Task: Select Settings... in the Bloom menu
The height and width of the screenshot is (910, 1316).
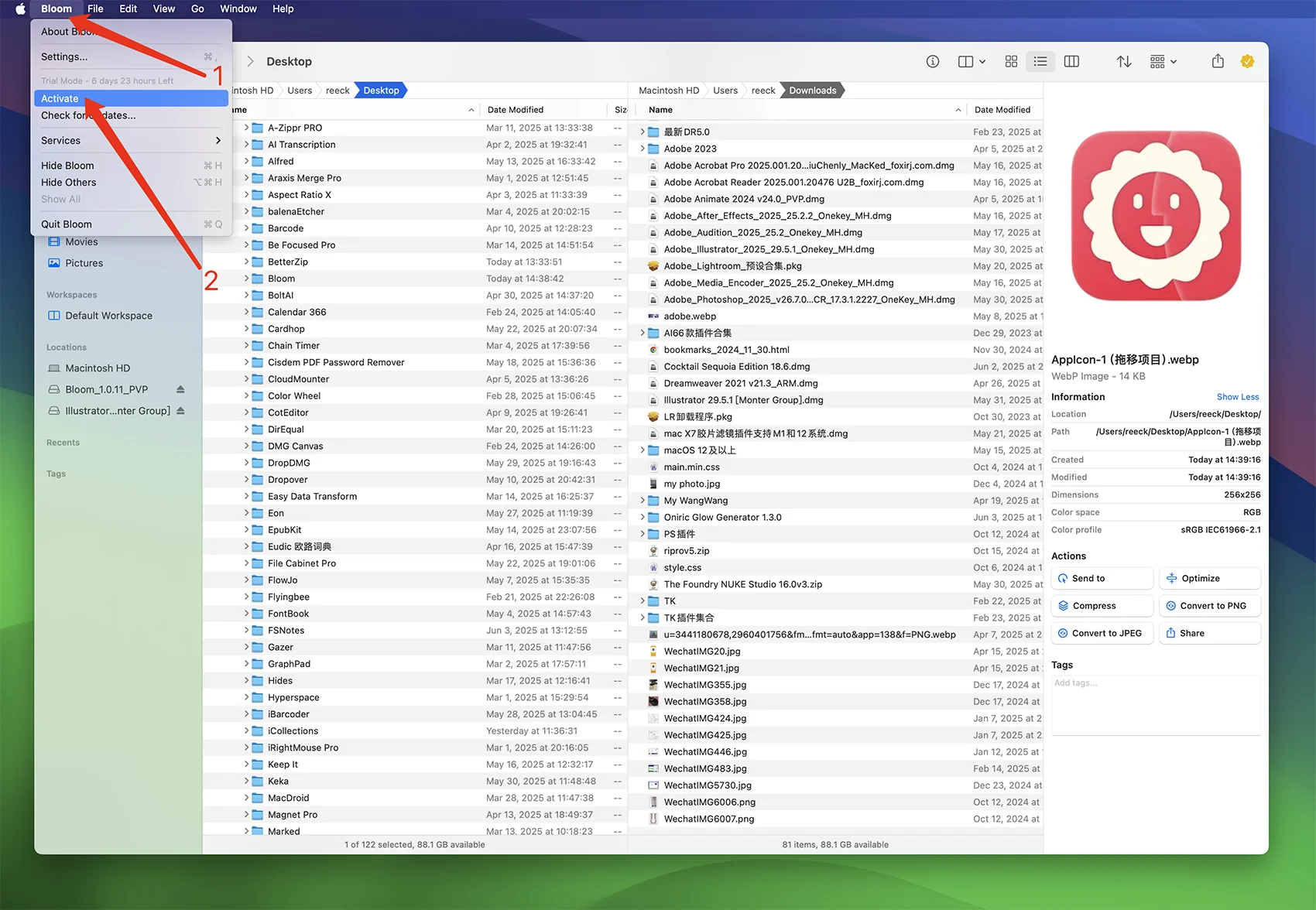Action: pos(131,56)
